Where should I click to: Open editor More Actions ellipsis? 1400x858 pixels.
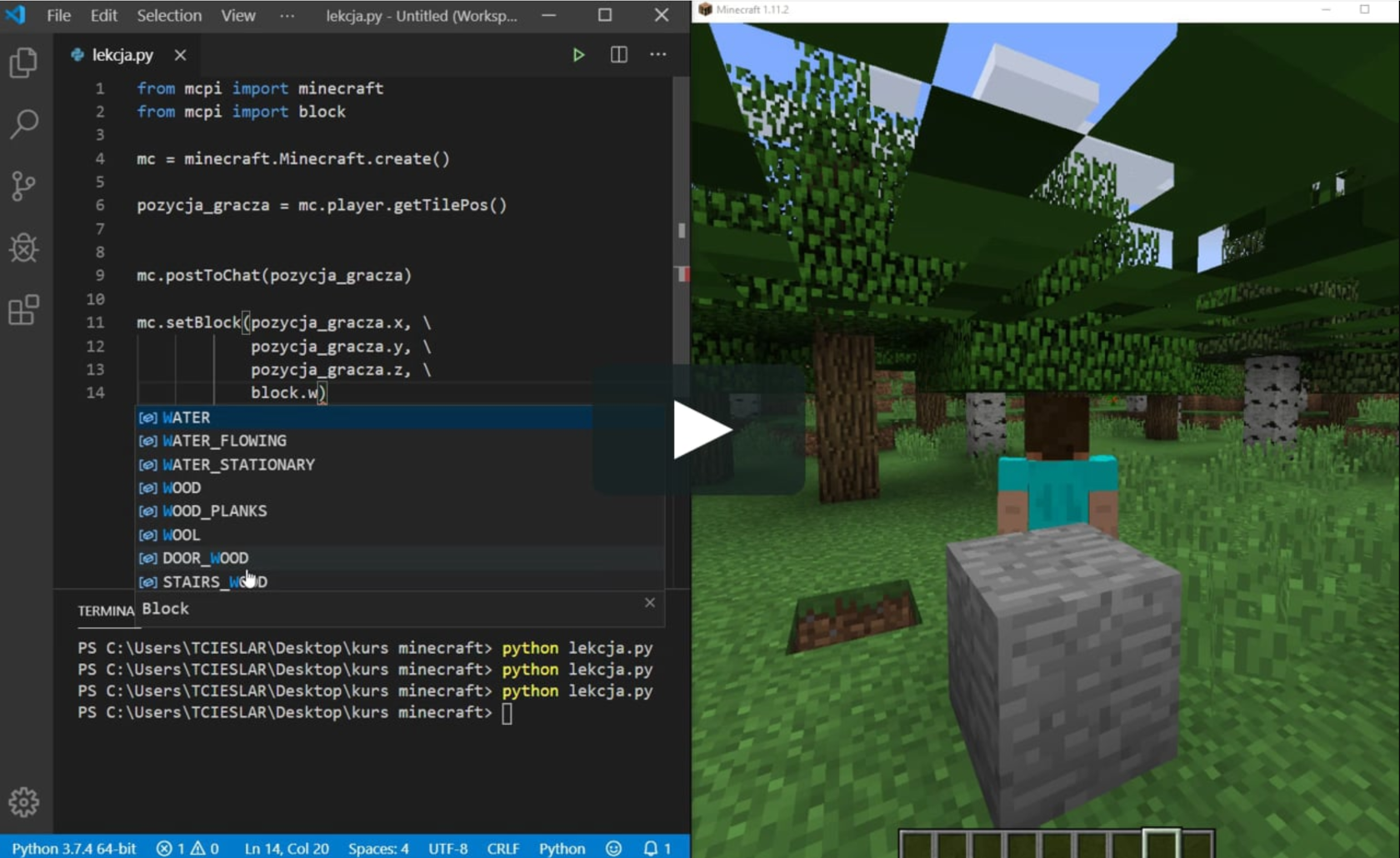[658, 55]
